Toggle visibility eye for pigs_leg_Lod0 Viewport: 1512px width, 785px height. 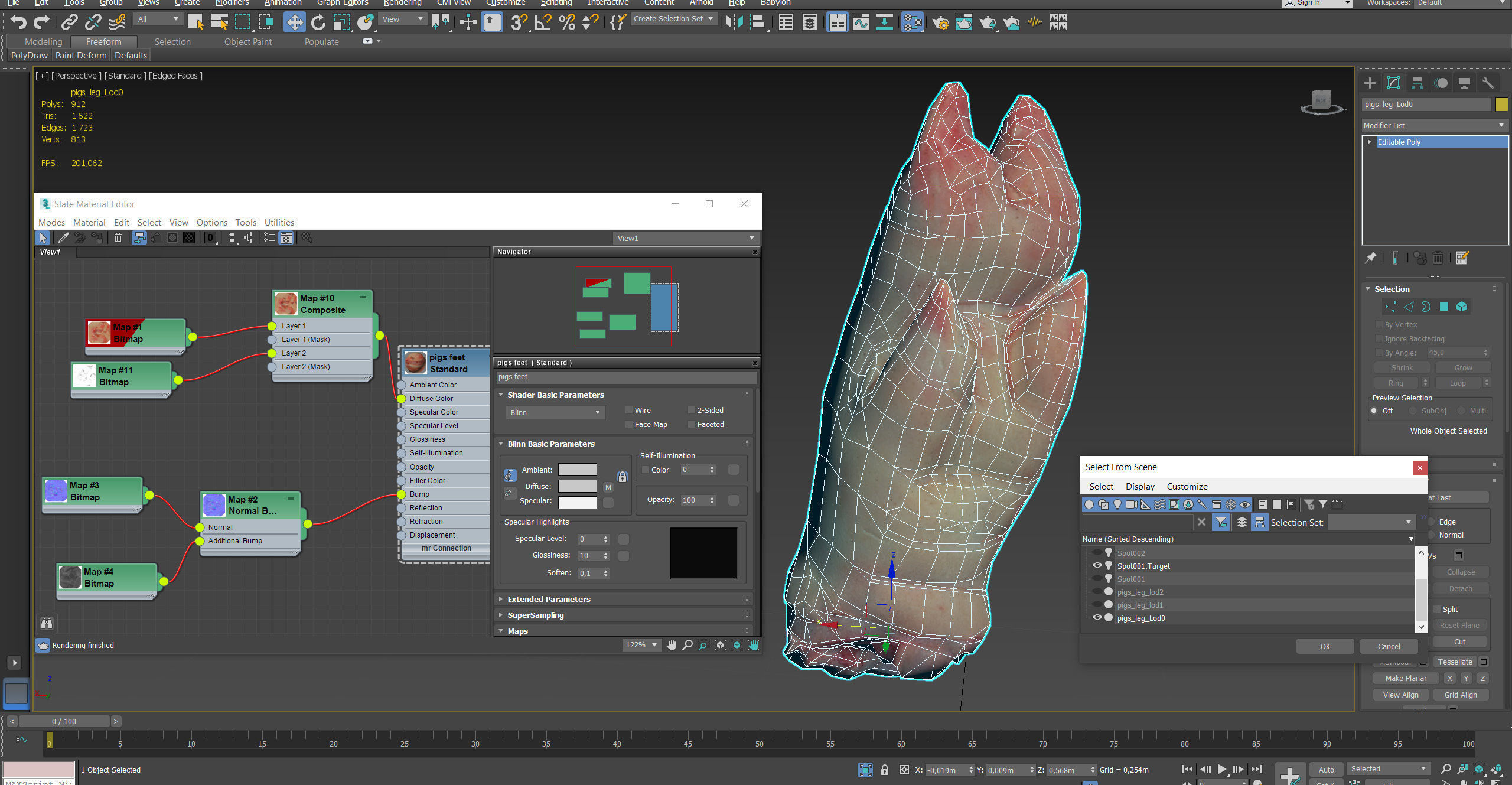tap(1097, 618)
